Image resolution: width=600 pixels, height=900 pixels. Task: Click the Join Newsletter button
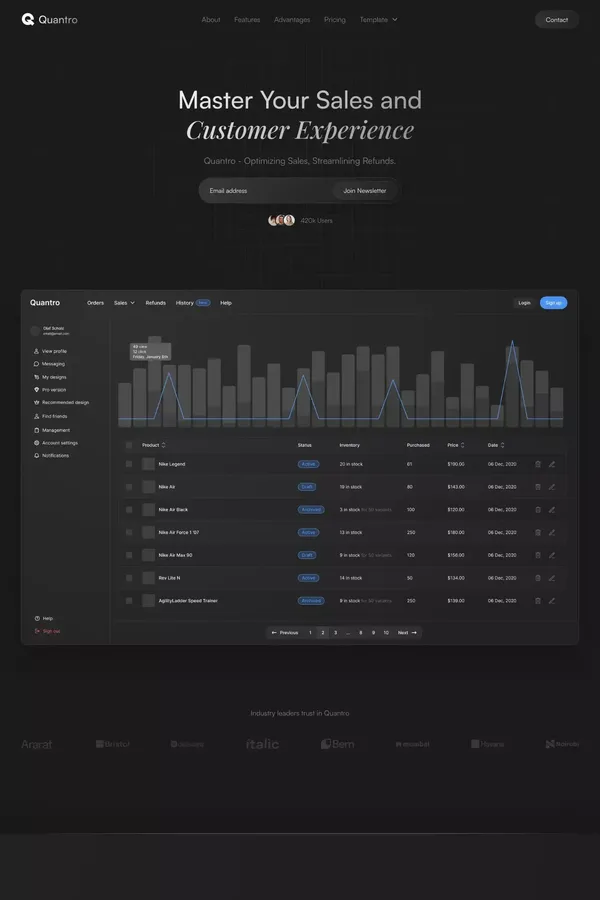click(x=365, y=191)
